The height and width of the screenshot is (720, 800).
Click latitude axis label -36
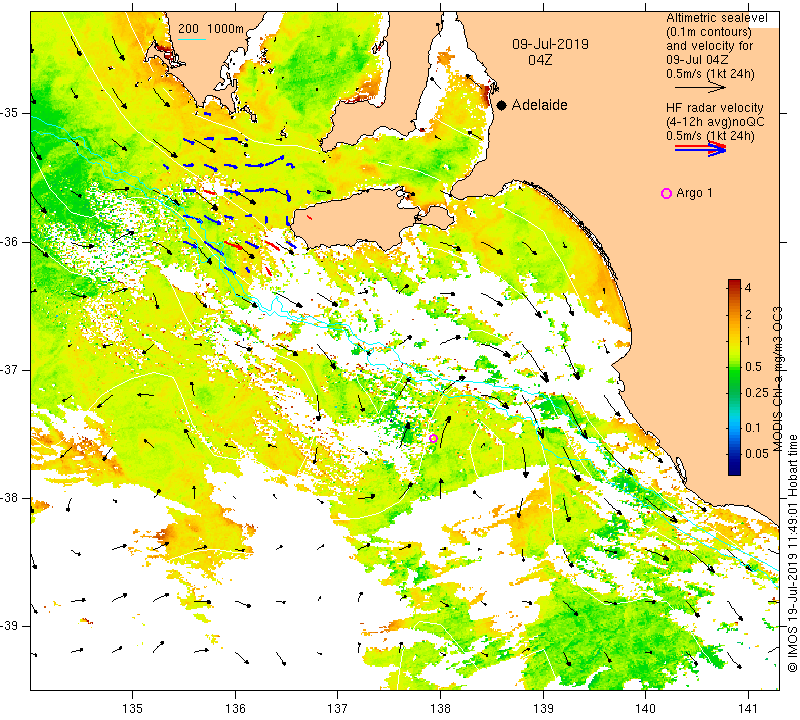pyautogui.click(x=10, y=241)
